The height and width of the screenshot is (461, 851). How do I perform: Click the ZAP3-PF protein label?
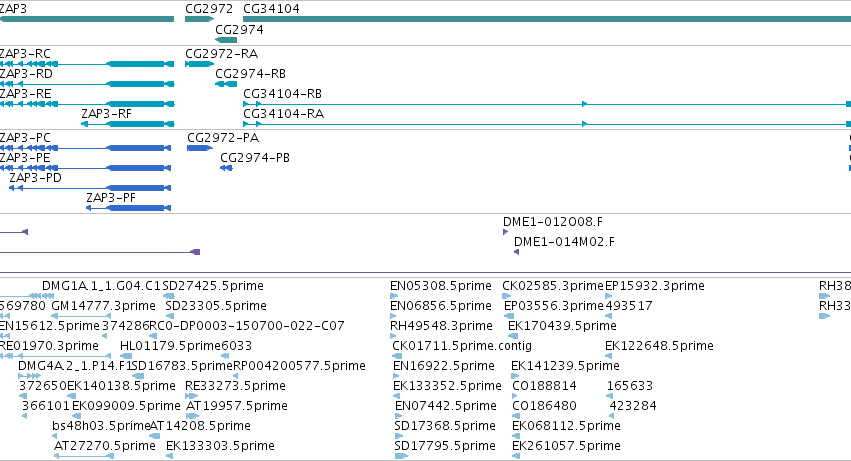tap(111, 198)
